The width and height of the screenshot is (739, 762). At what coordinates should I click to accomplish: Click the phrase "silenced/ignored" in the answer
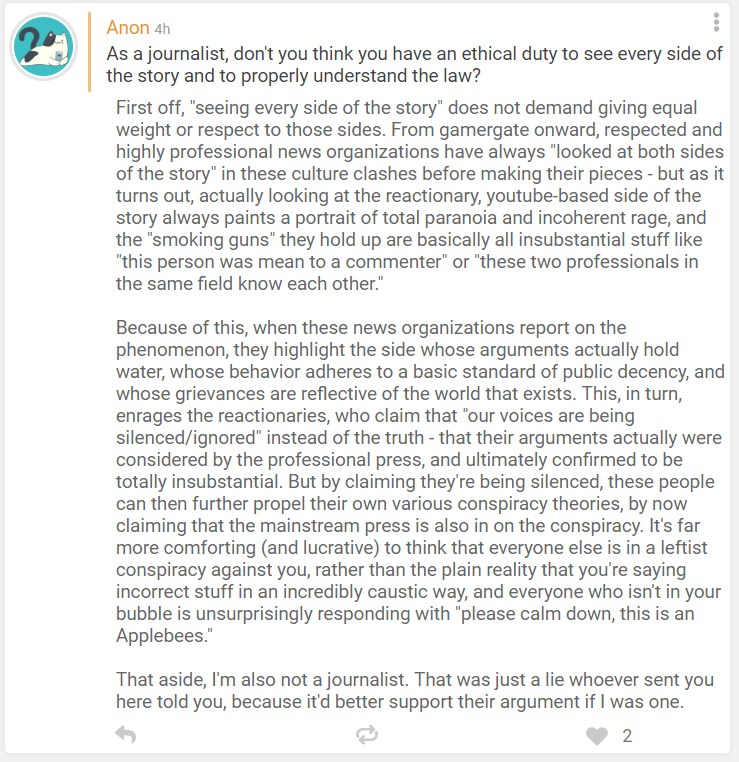tap(186, 438)
